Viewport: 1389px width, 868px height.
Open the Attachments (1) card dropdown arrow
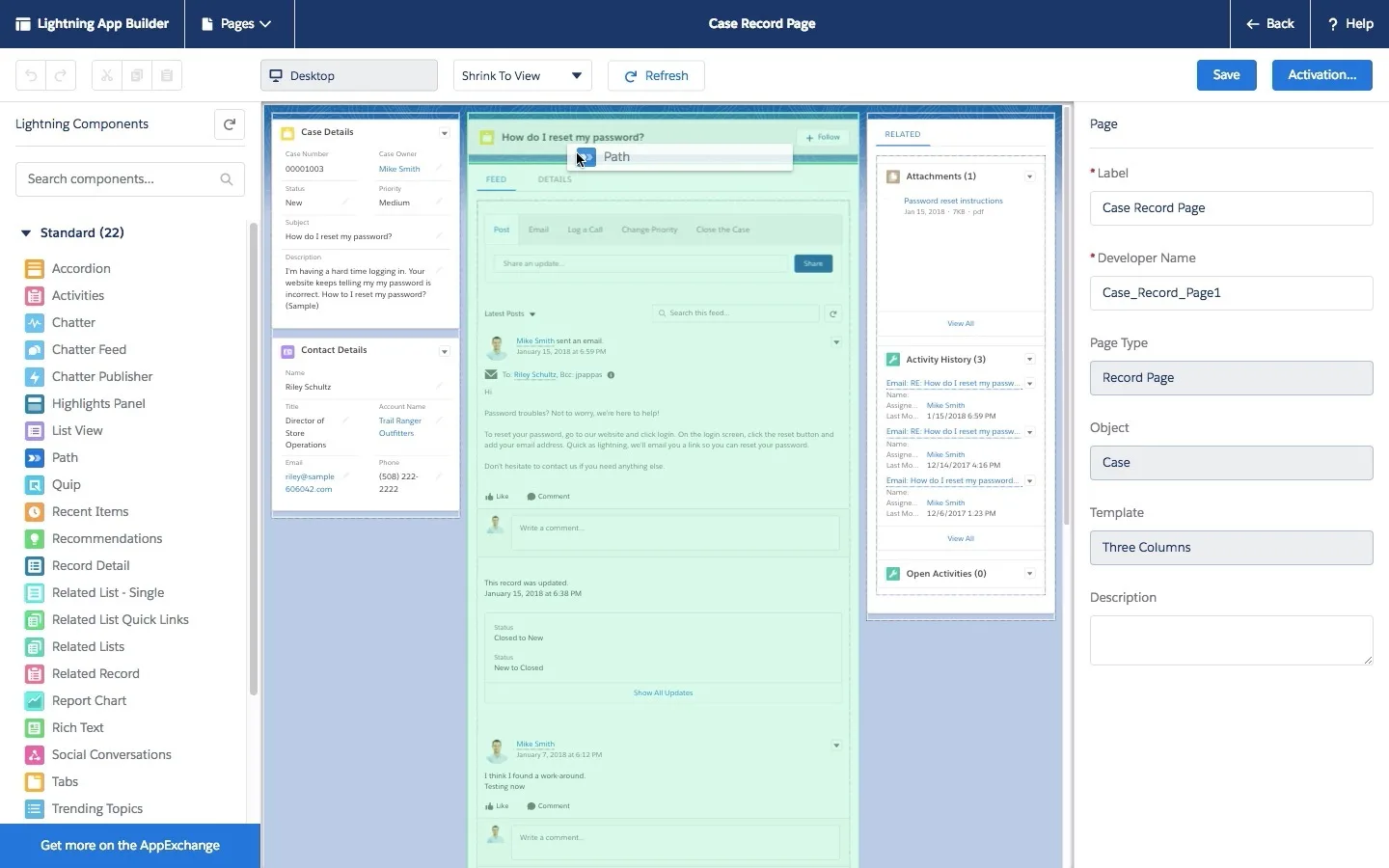1029,176
